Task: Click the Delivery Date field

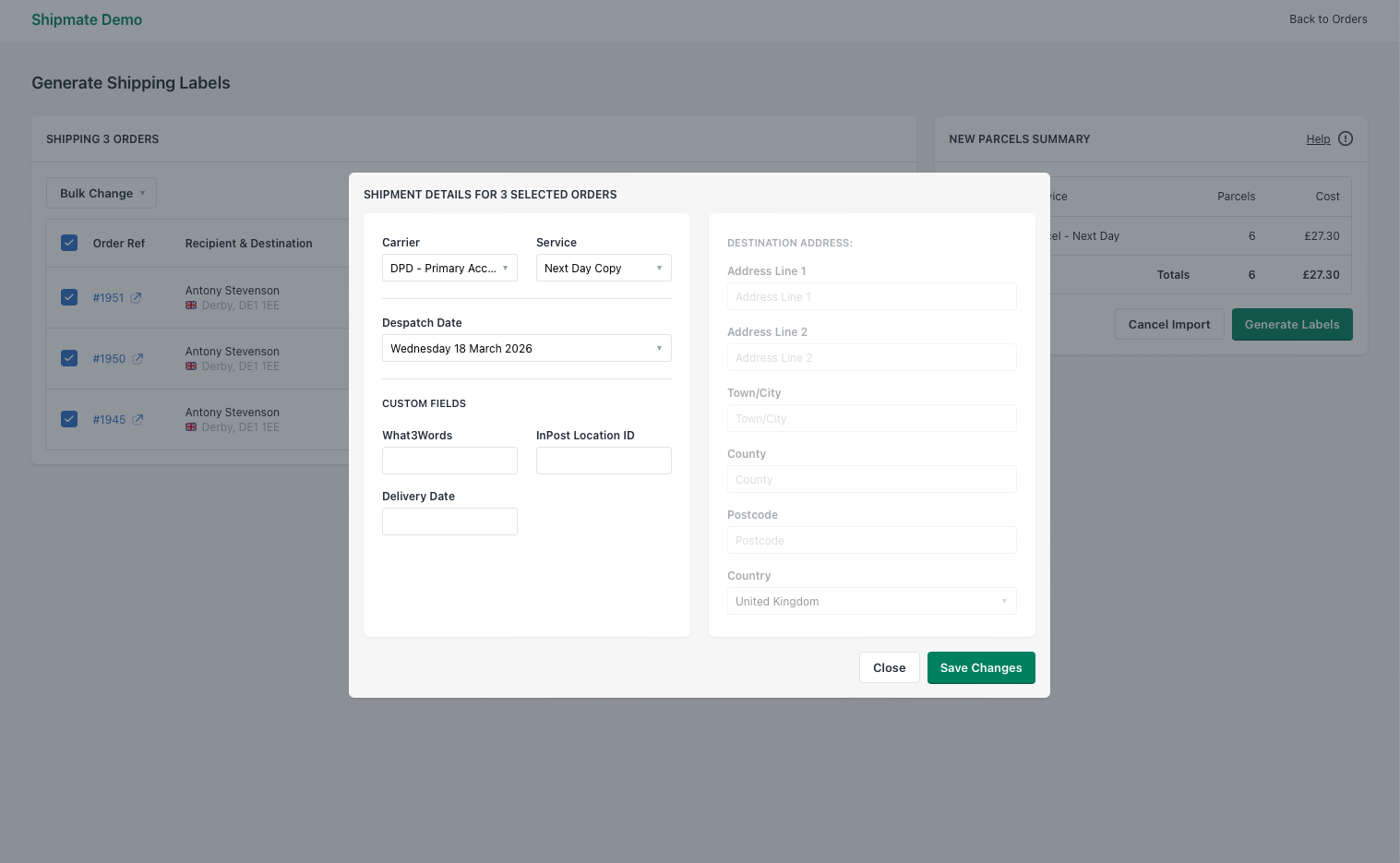Action: (x=449, y=521)
